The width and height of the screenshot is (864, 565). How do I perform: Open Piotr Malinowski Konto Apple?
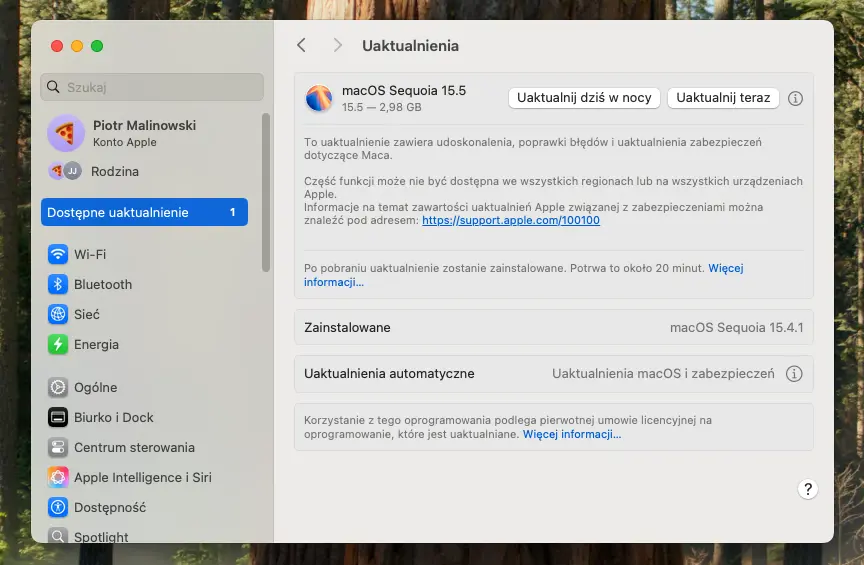[x=144, y=133]
